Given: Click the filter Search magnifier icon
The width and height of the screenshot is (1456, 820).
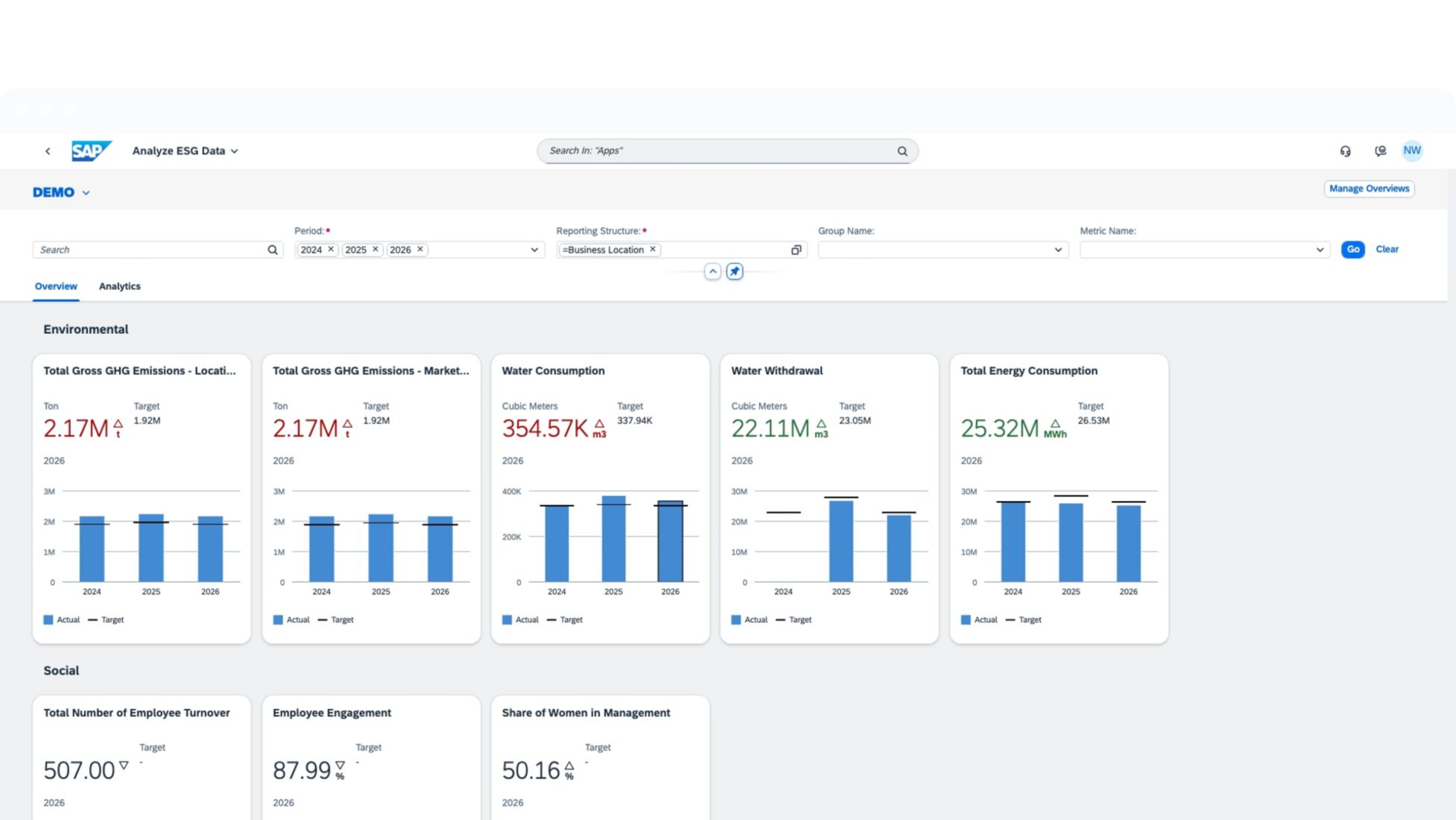Looking at the screenshot, I should tap(273, 250).
